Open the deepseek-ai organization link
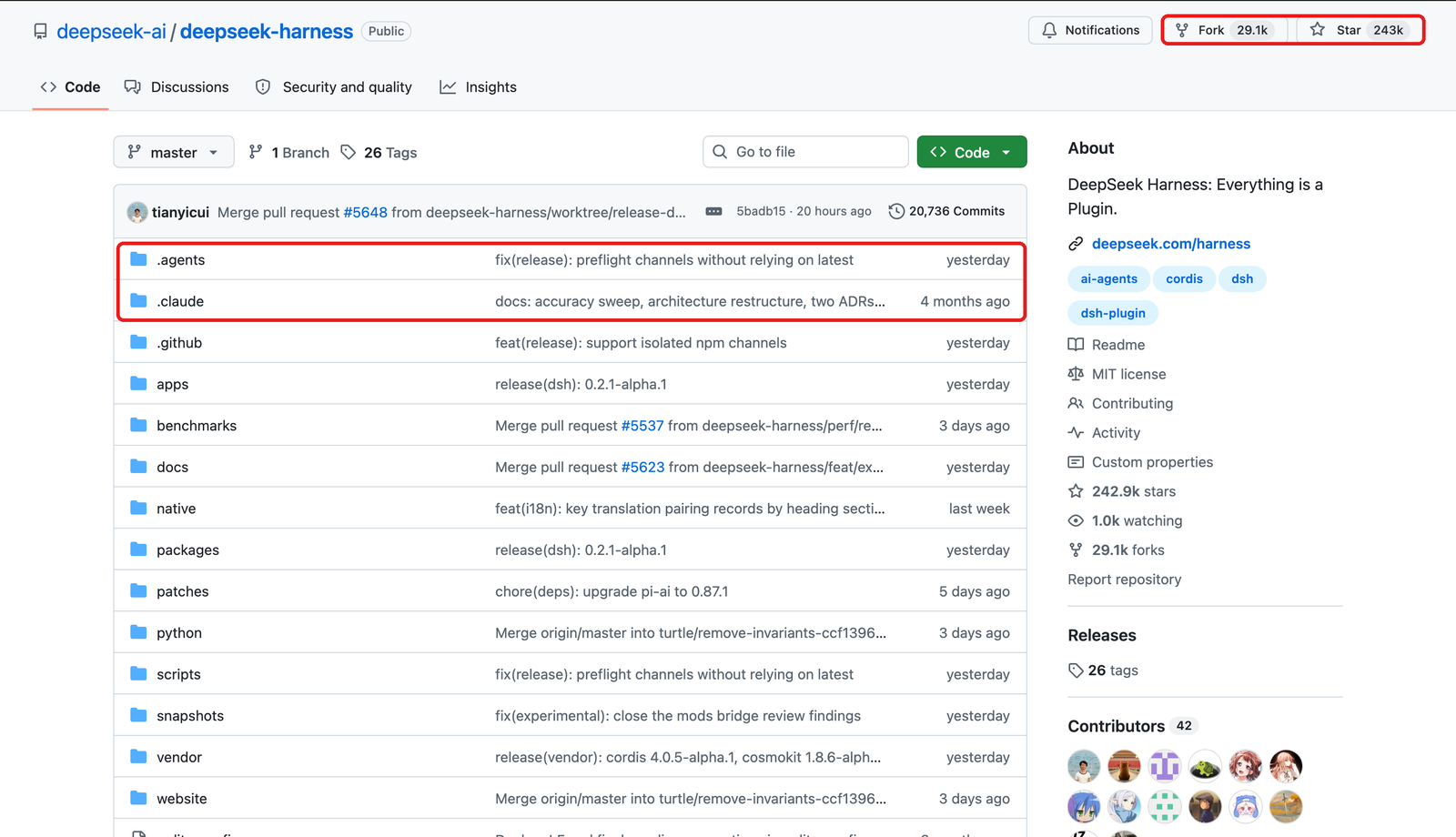1456x837 pixels. (111, 32)
